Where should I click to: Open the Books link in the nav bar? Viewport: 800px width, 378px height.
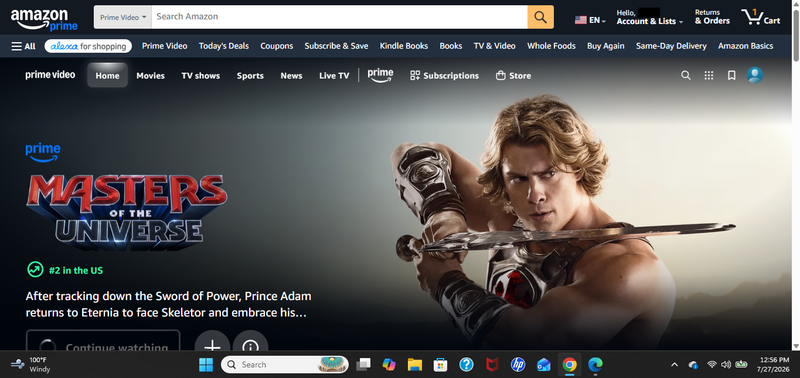(x=451, y=46)
